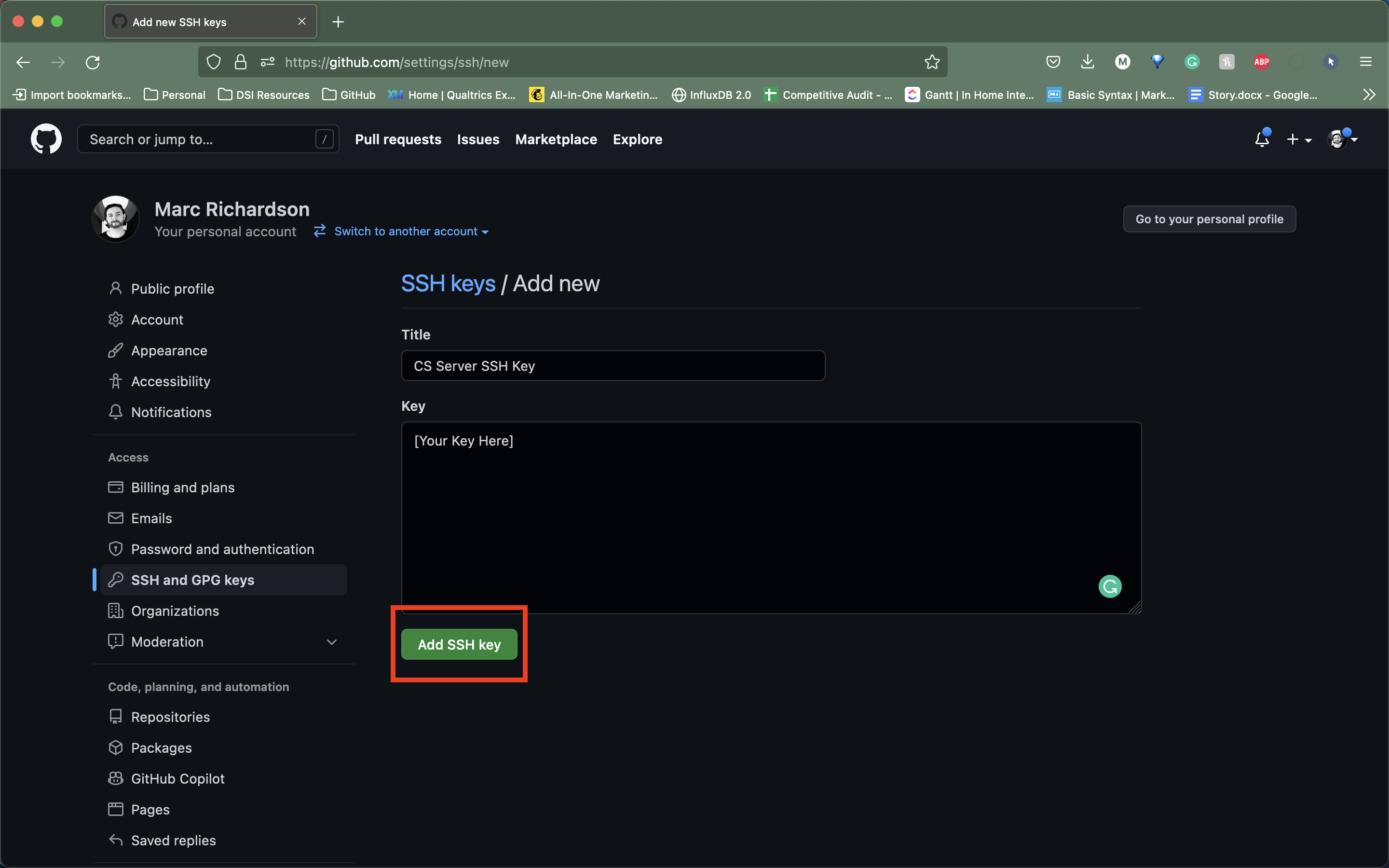Click the Billing and plans icon
The image size is (1389, 868).
click(x=115, y=487)
